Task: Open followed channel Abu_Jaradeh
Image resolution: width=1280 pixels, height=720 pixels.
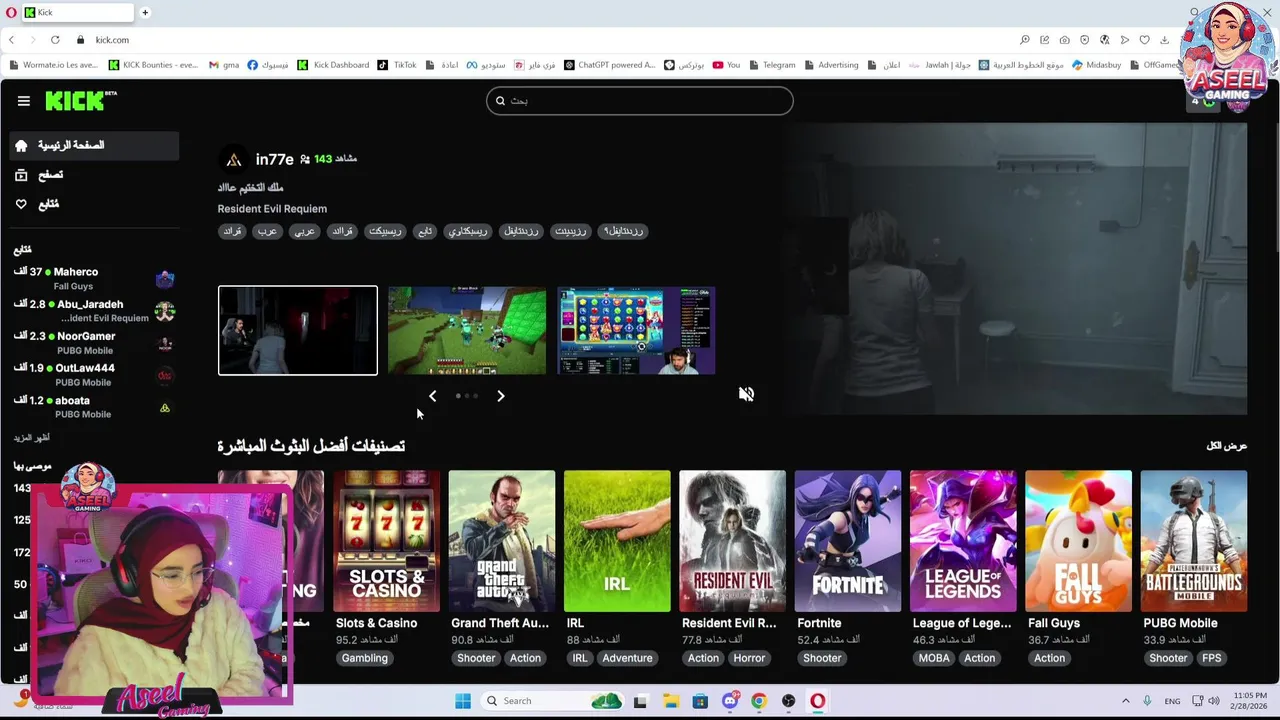Action: click(95, 310)
